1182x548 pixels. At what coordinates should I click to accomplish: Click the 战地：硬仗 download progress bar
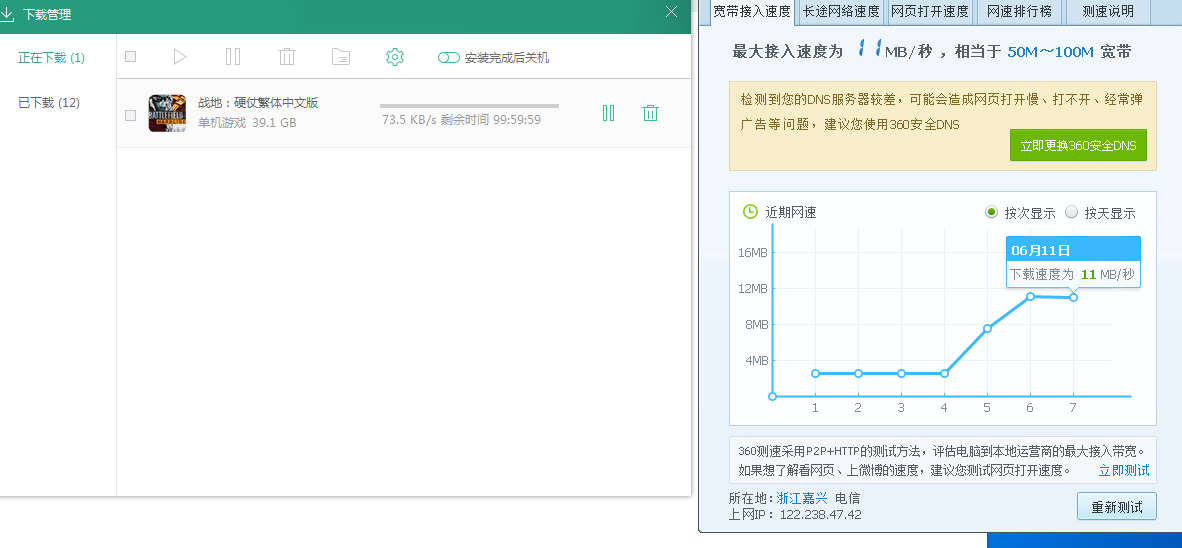click(x=470, y=106)
